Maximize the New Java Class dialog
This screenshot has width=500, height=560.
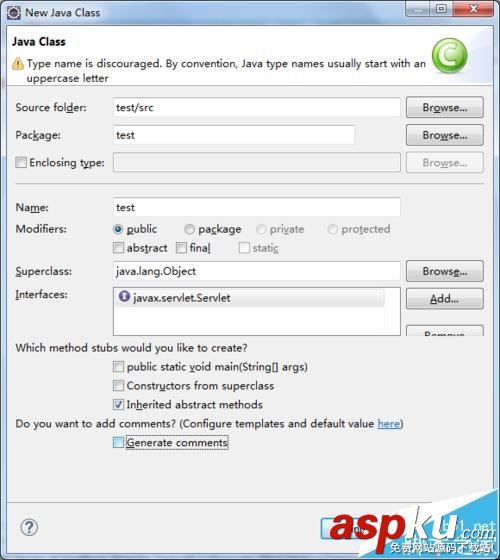pos(441,9)
